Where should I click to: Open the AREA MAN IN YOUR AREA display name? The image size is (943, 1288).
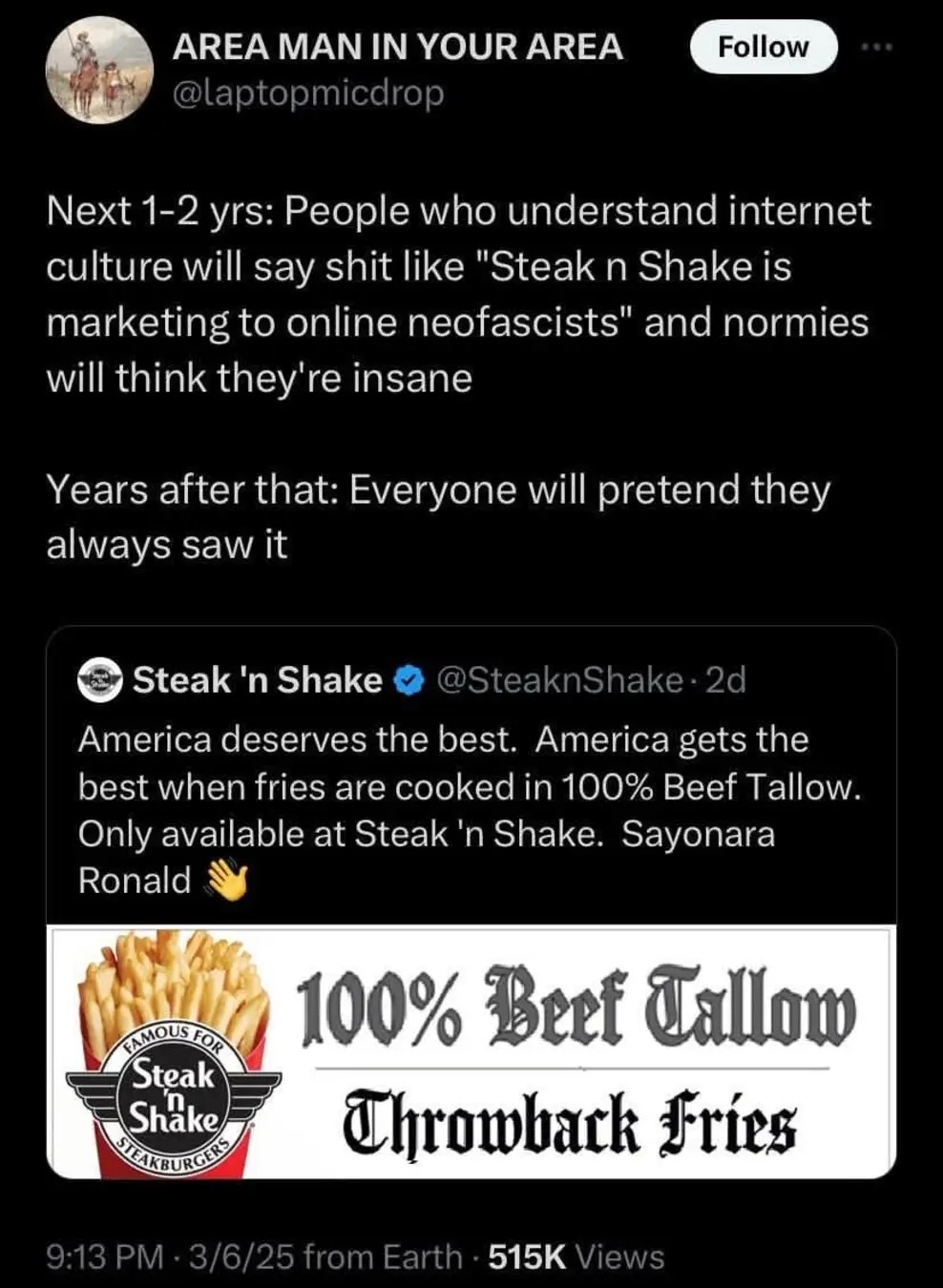pyautogui.click(x=397, y=47)
